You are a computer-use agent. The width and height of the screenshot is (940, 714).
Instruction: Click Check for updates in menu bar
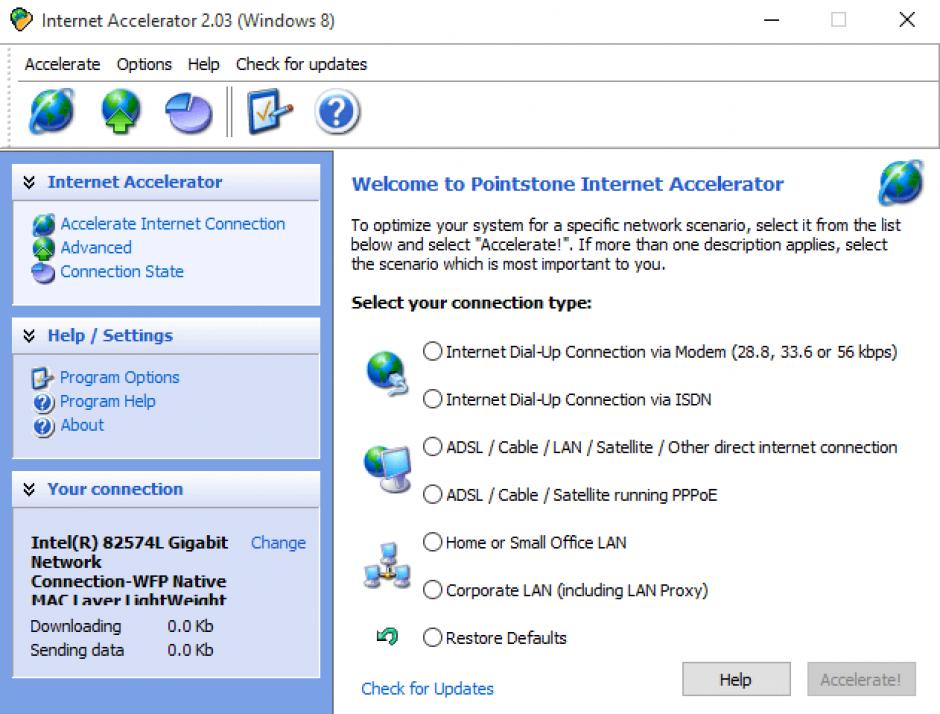301,64
